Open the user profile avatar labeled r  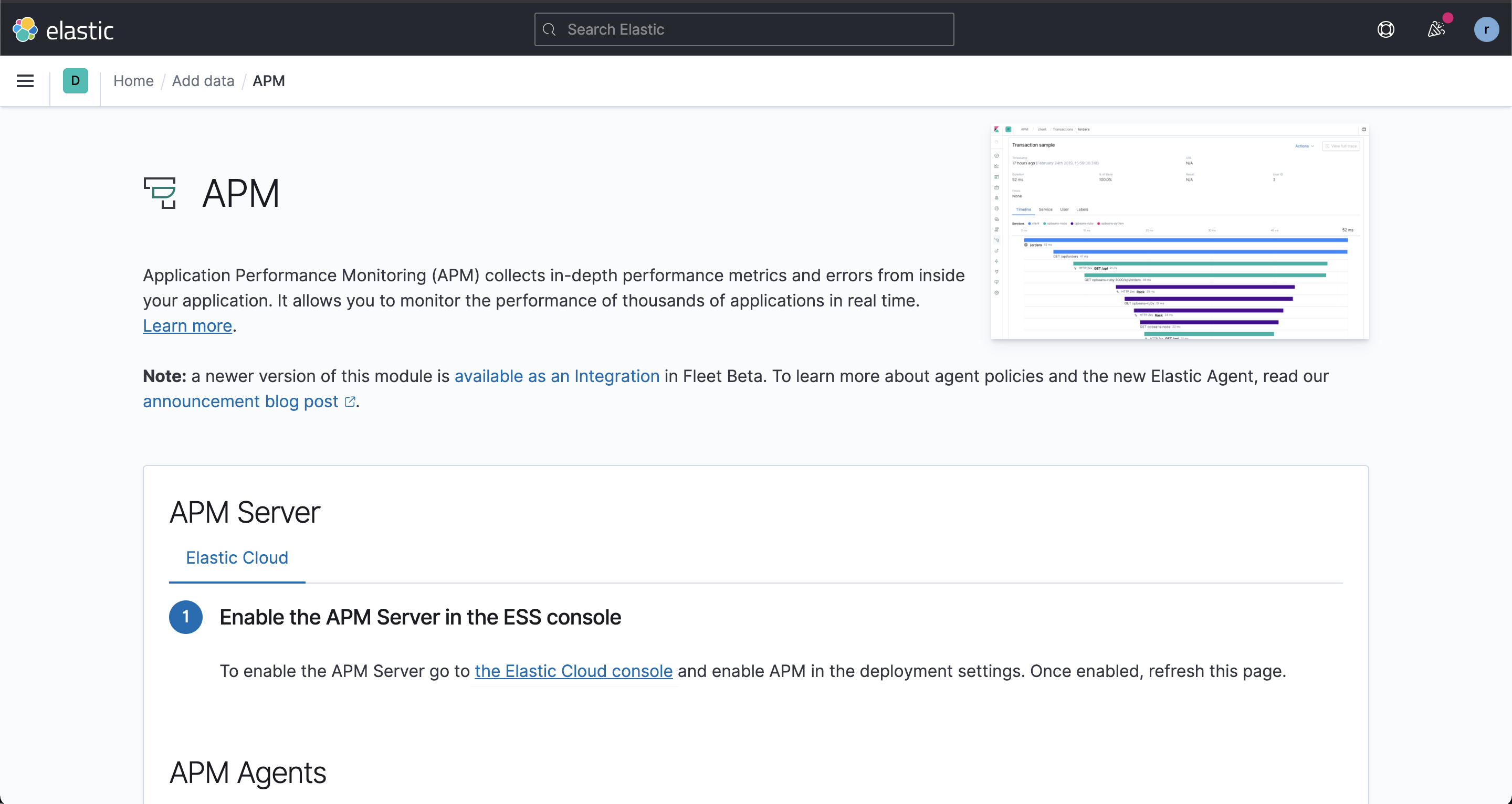[1487, 29]
